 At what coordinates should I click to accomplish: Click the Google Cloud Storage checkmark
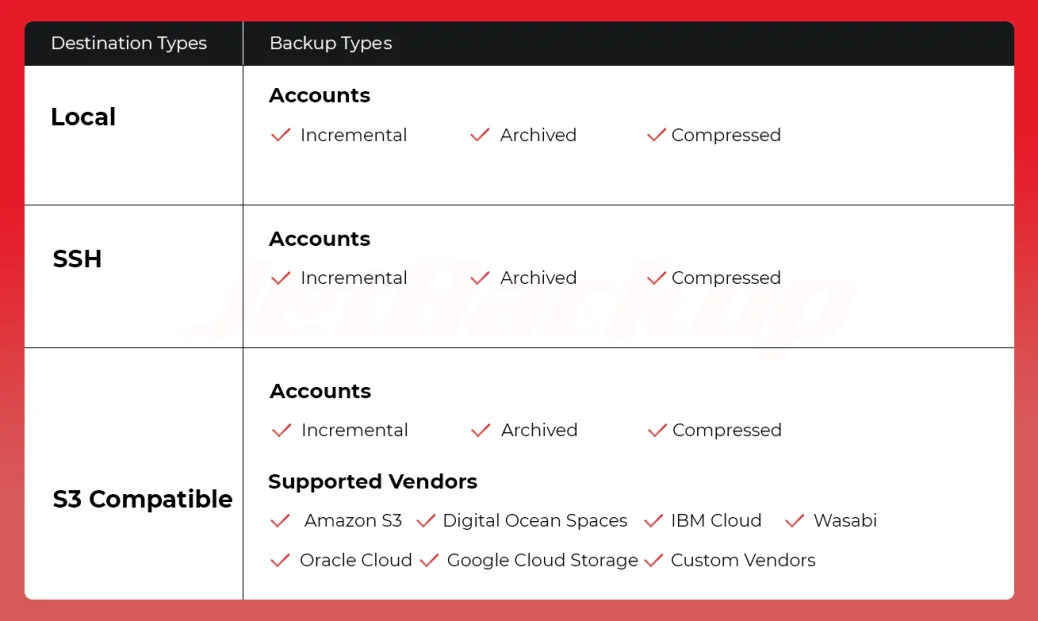(x=429, y=561)
